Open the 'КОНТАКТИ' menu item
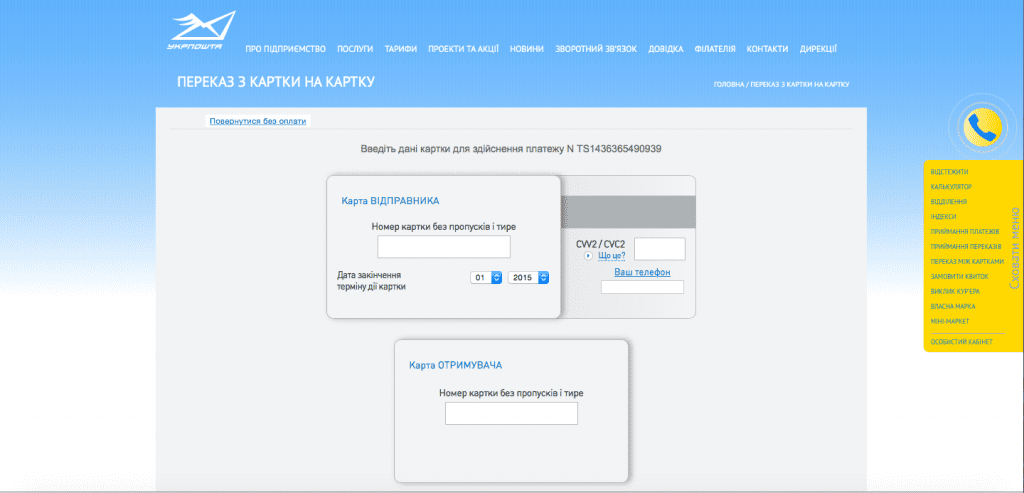Image resolution: width=1024 pixels, height=493 pixels. coord(767,49)
